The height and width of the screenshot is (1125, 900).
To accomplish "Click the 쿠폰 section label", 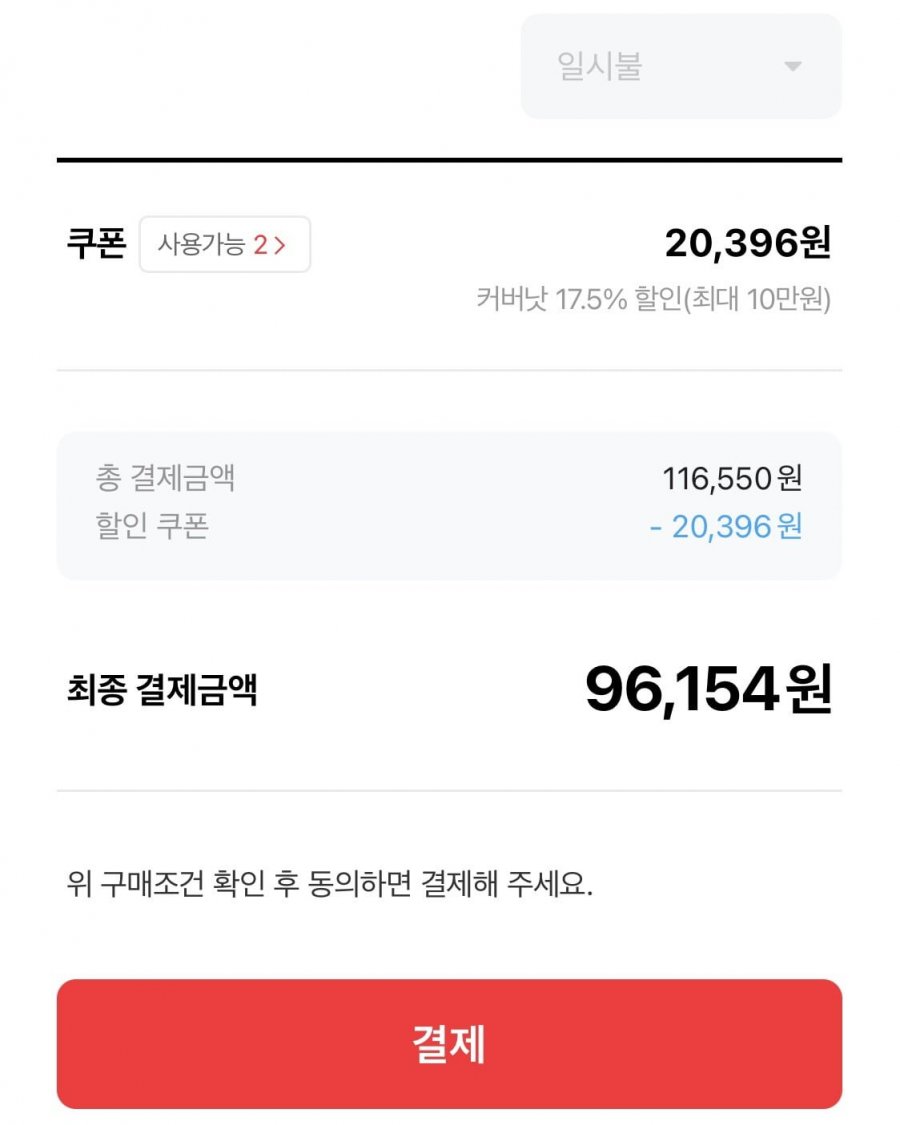I will [96, 244].
